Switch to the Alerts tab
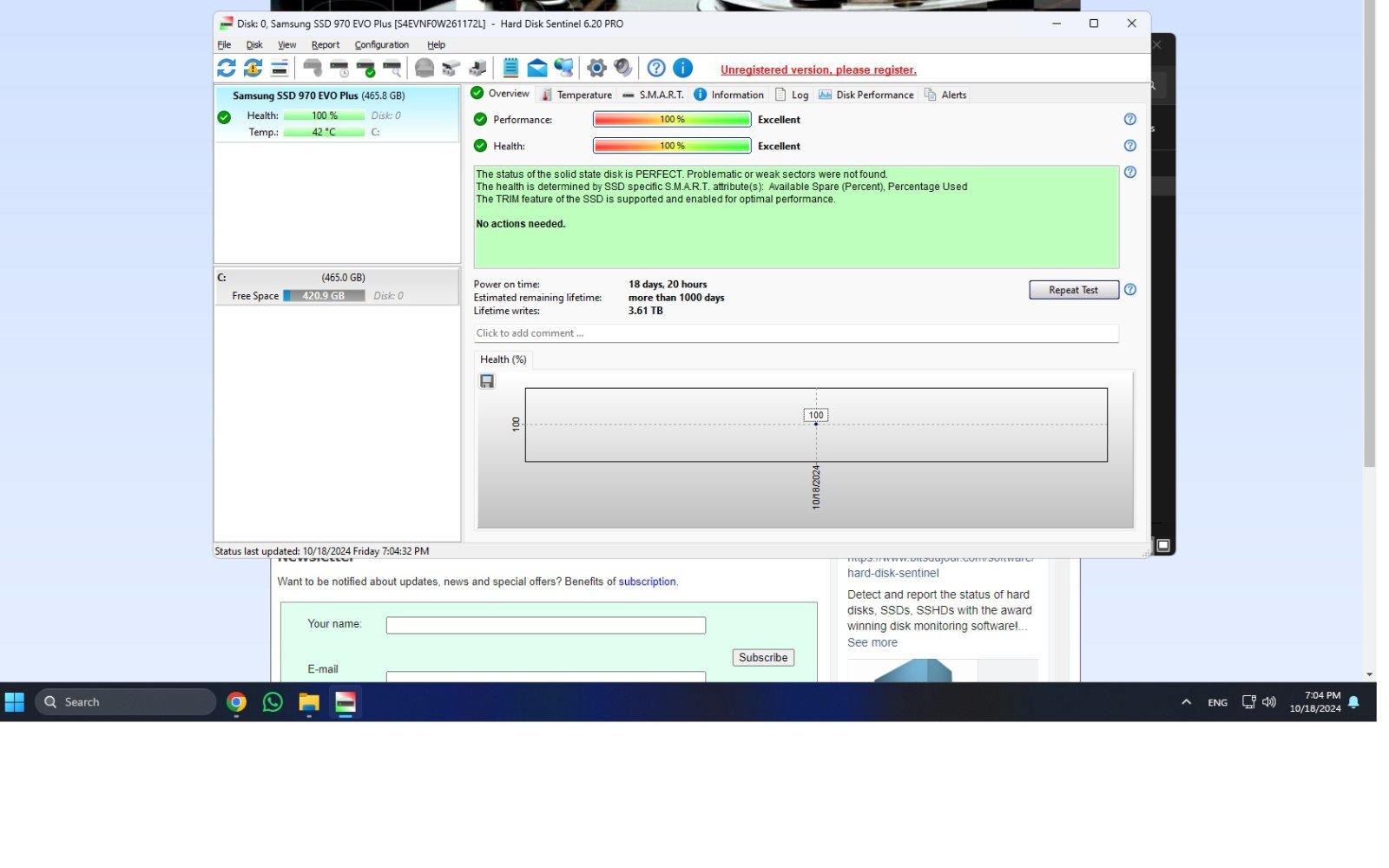The width and height of the screenshot is (1389, 868). pyautogui.click(x=945, y=95)
